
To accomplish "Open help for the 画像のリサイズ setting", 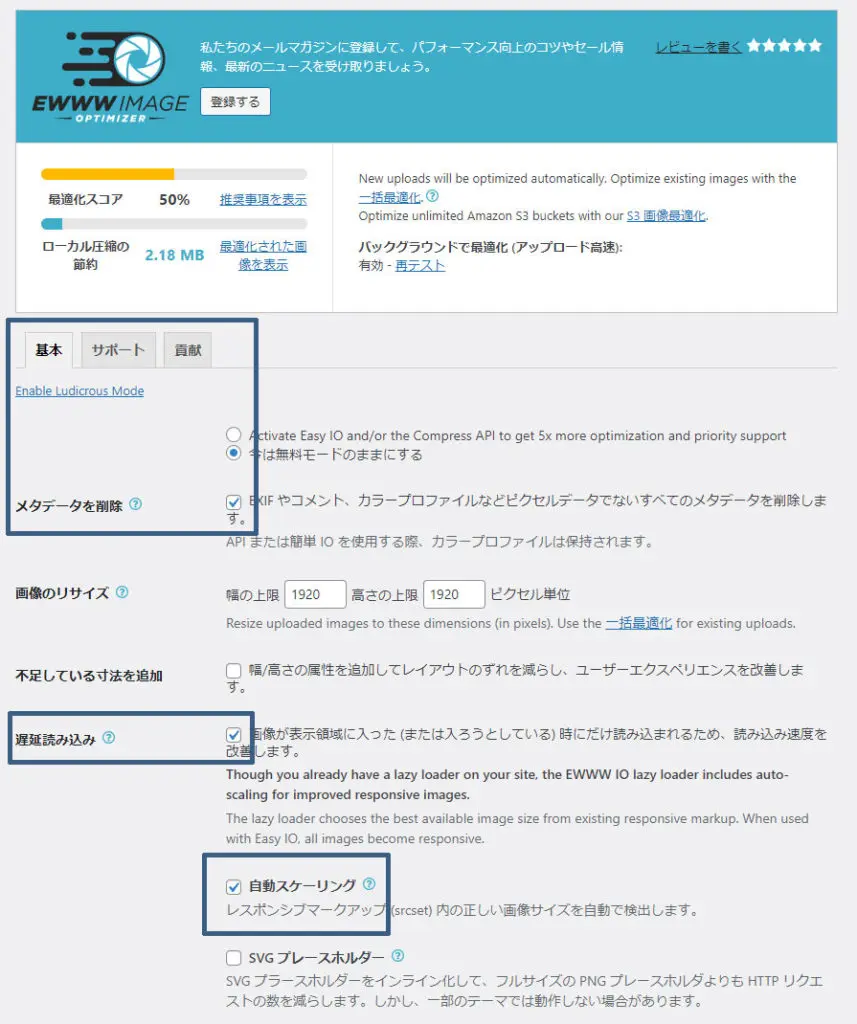I will click(x=122, y=592).
